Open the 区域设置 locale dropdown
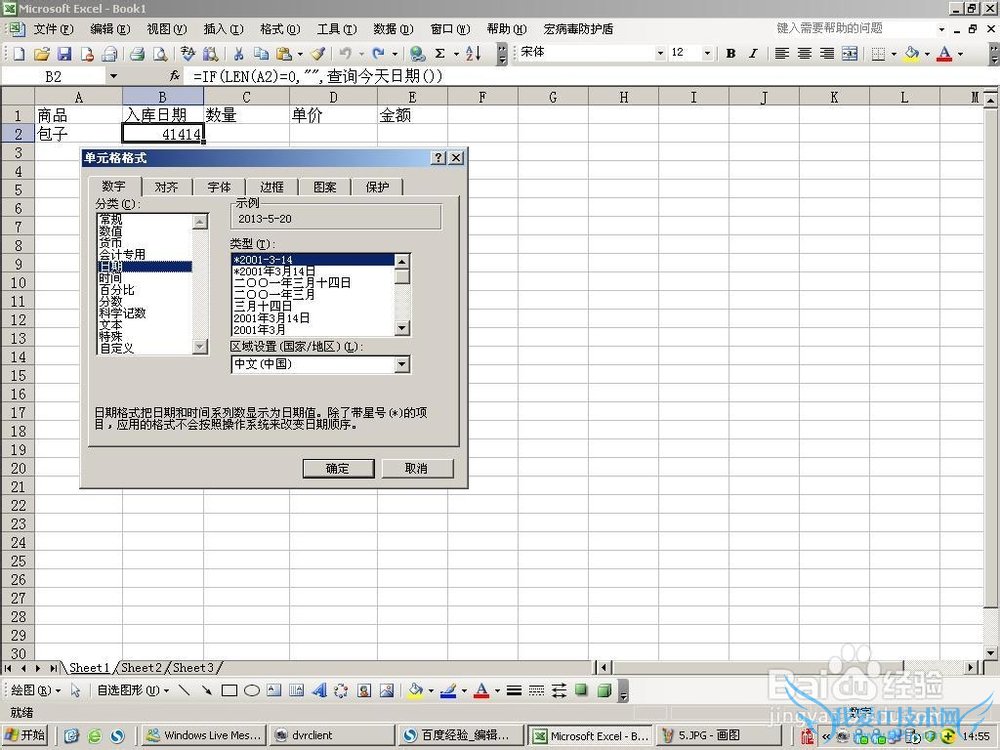The height and width of the screenshot is (750, 1000). [x=402, y=365]
